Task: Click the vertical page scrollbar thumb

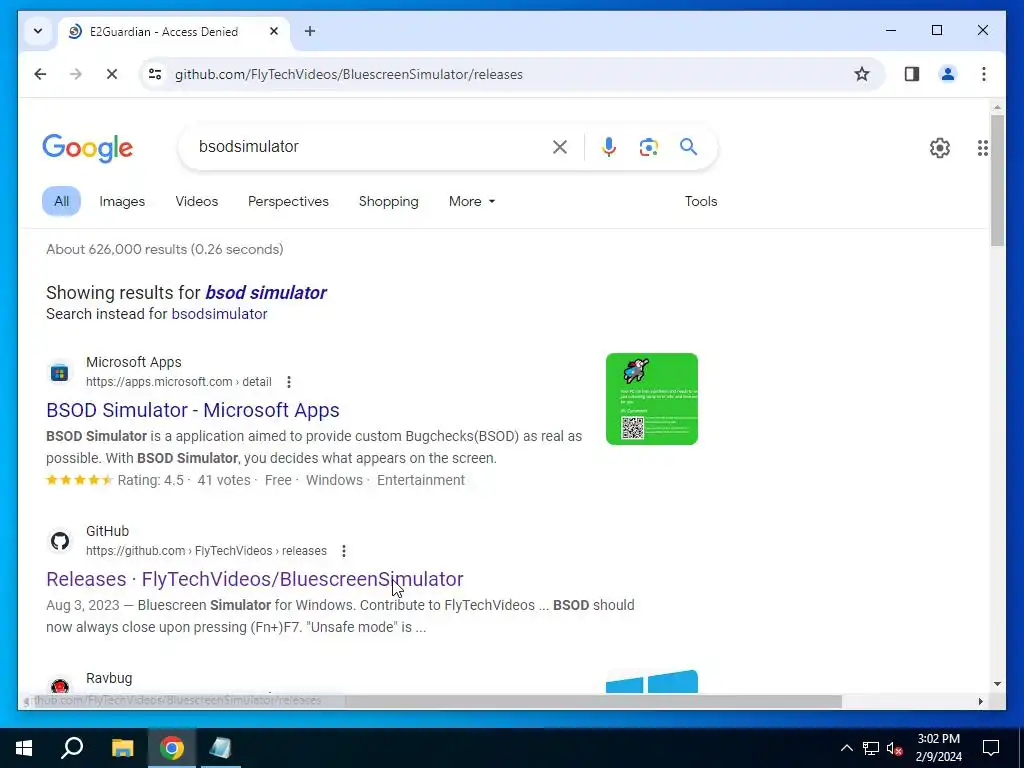Action: tap(997, 181)
